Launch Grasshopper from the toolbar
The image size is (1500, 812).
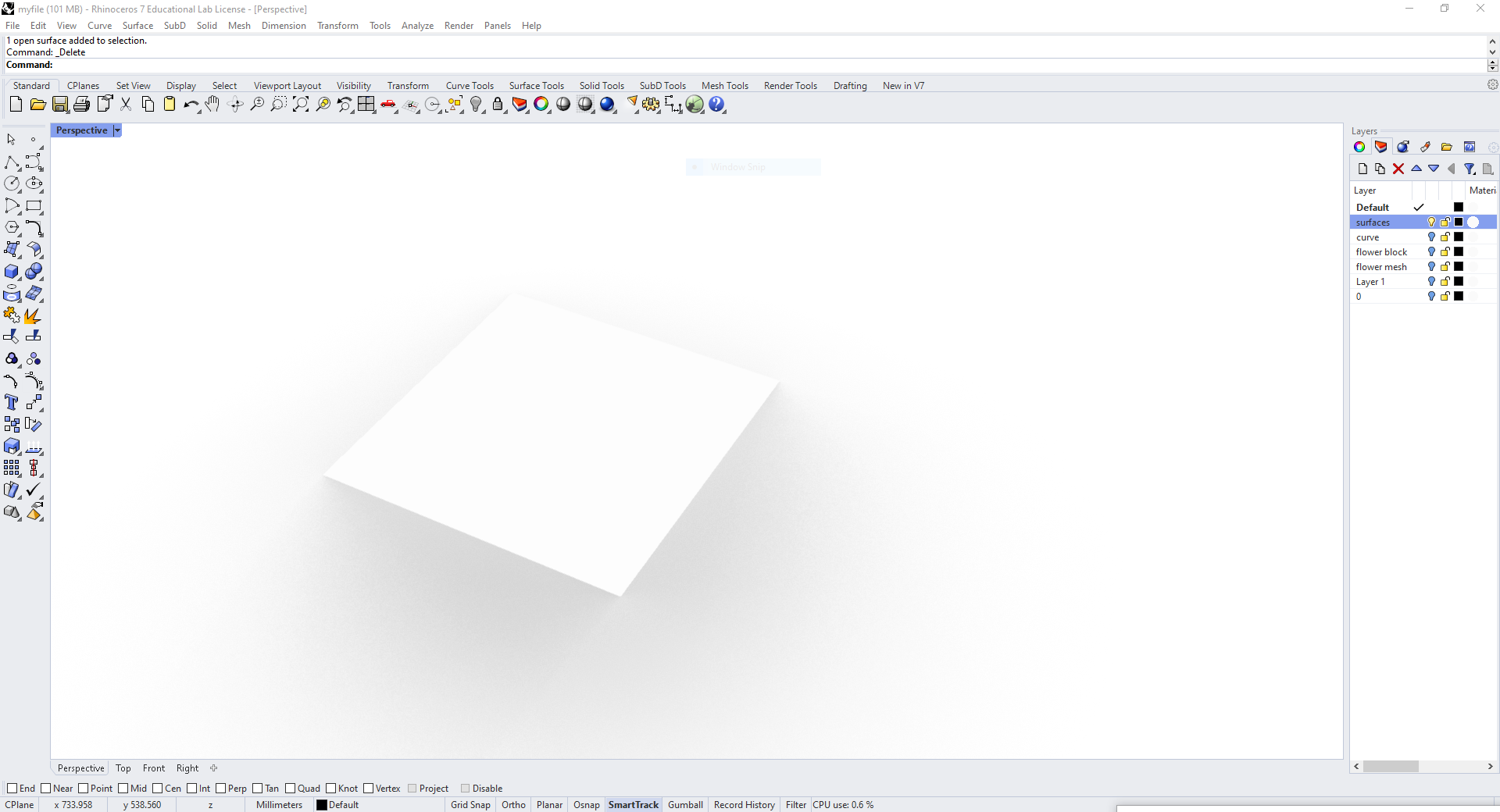pos(695,105)
